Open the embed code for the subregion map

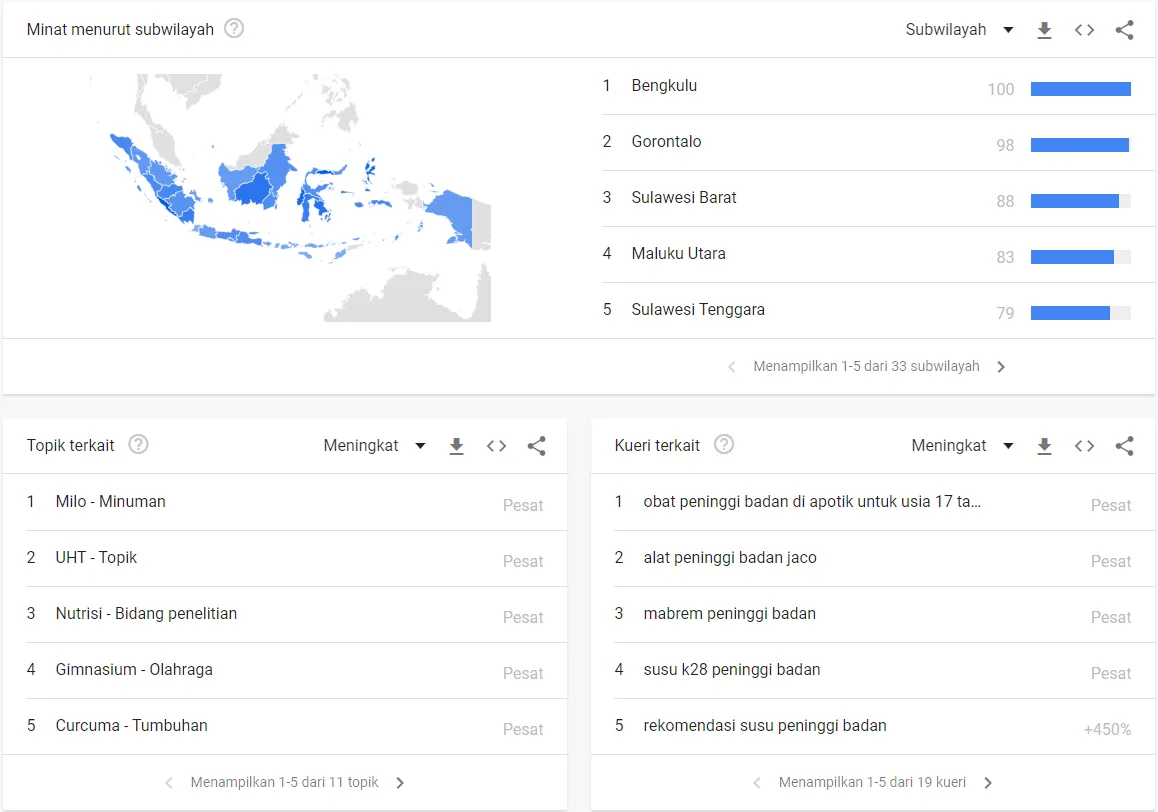(x=1084, y=29)
